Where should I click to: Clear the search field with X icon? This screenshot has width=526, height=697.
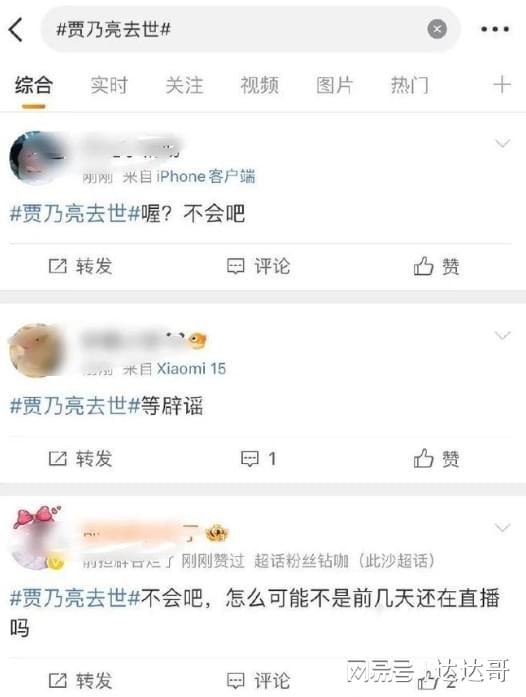pos(437,29)
